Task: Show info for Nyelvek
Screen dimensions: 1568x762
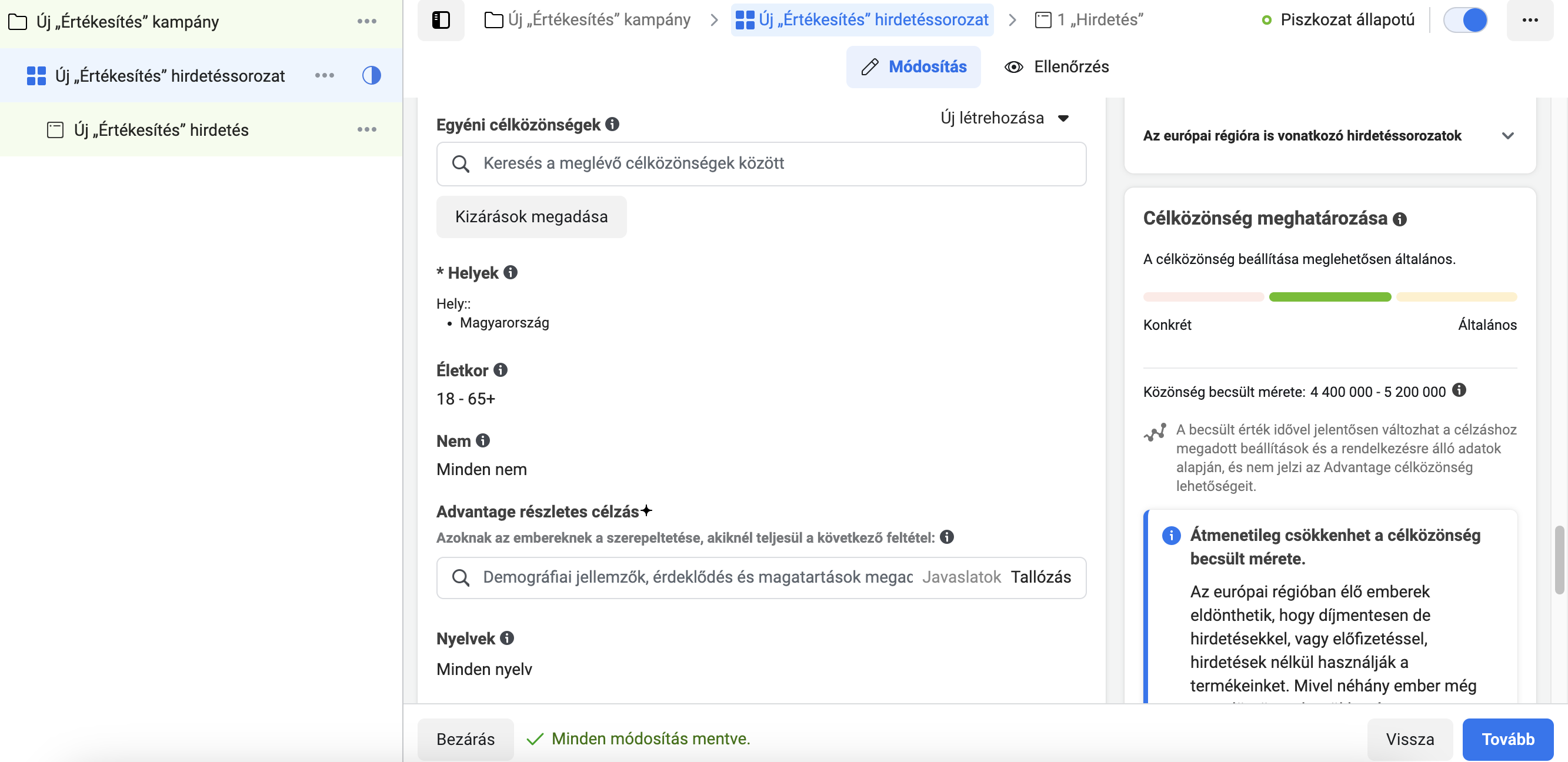Action: tap(507, 638)
